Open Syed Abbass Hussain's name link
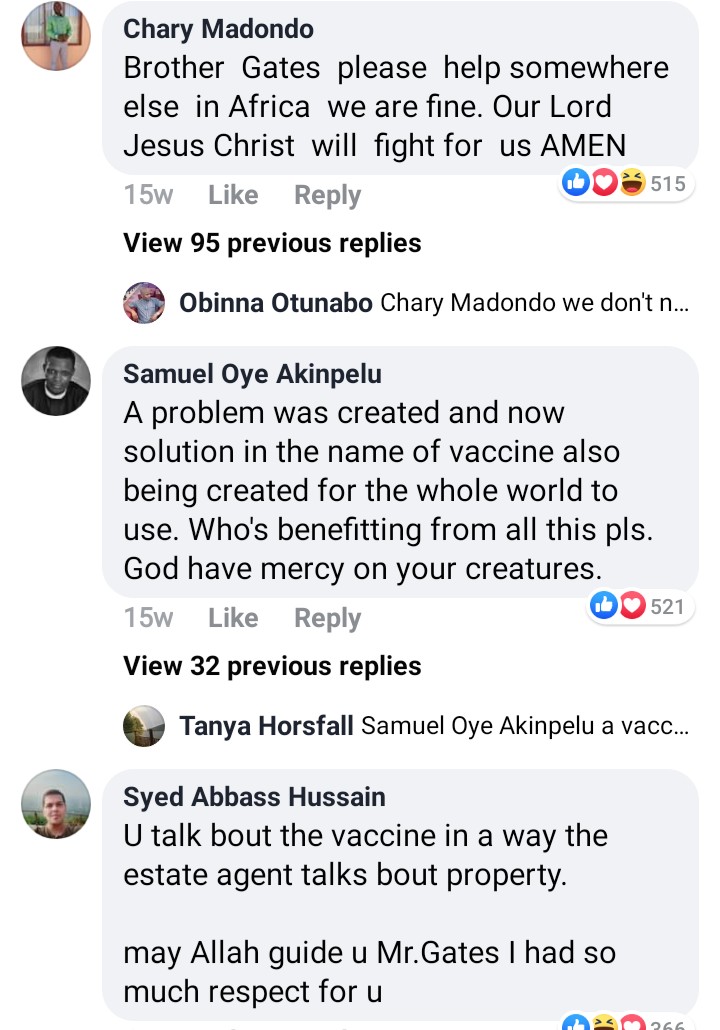 click(x=254, y=797)
